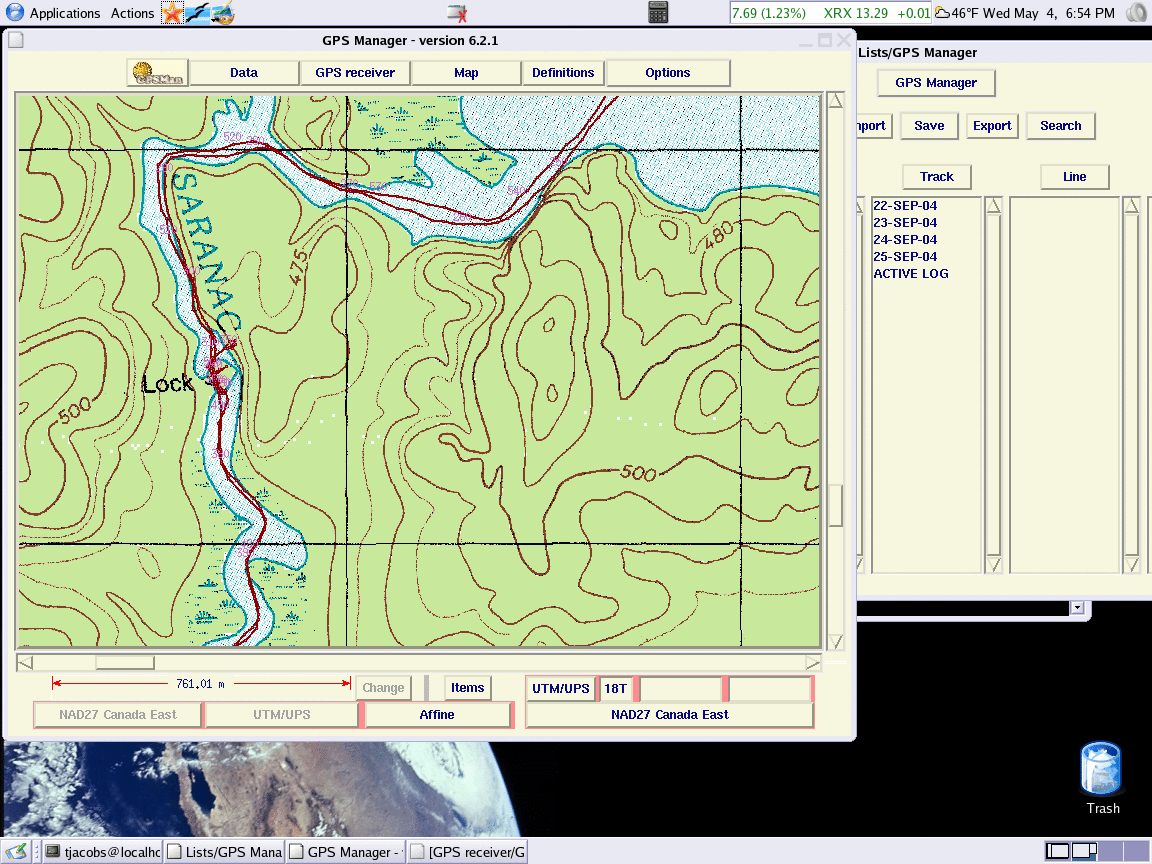1152x864 pixels.
Task: Select track 24-SEP-04
Action: pos(905,240)
